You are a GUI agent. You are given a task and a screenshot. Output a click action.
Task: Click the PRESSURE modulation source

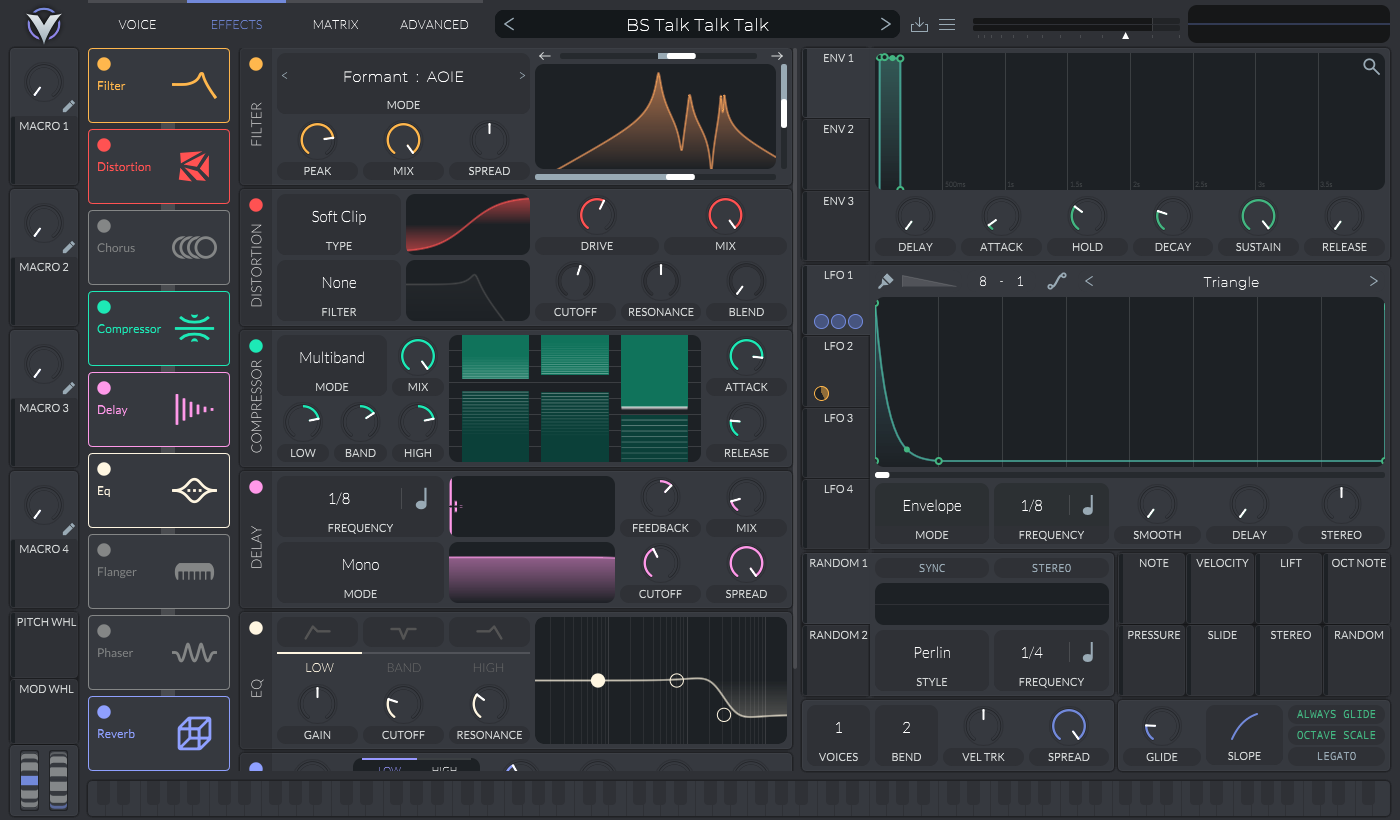coord(1154,661)
